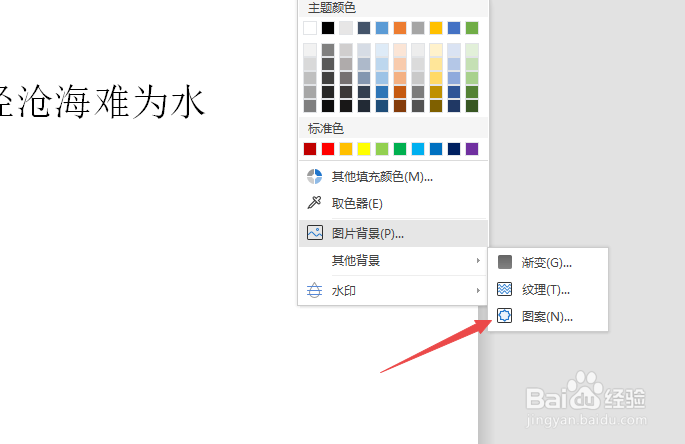Open the 其他背景 submenu entry
The image size is (685, 444).
click(393, 260)
